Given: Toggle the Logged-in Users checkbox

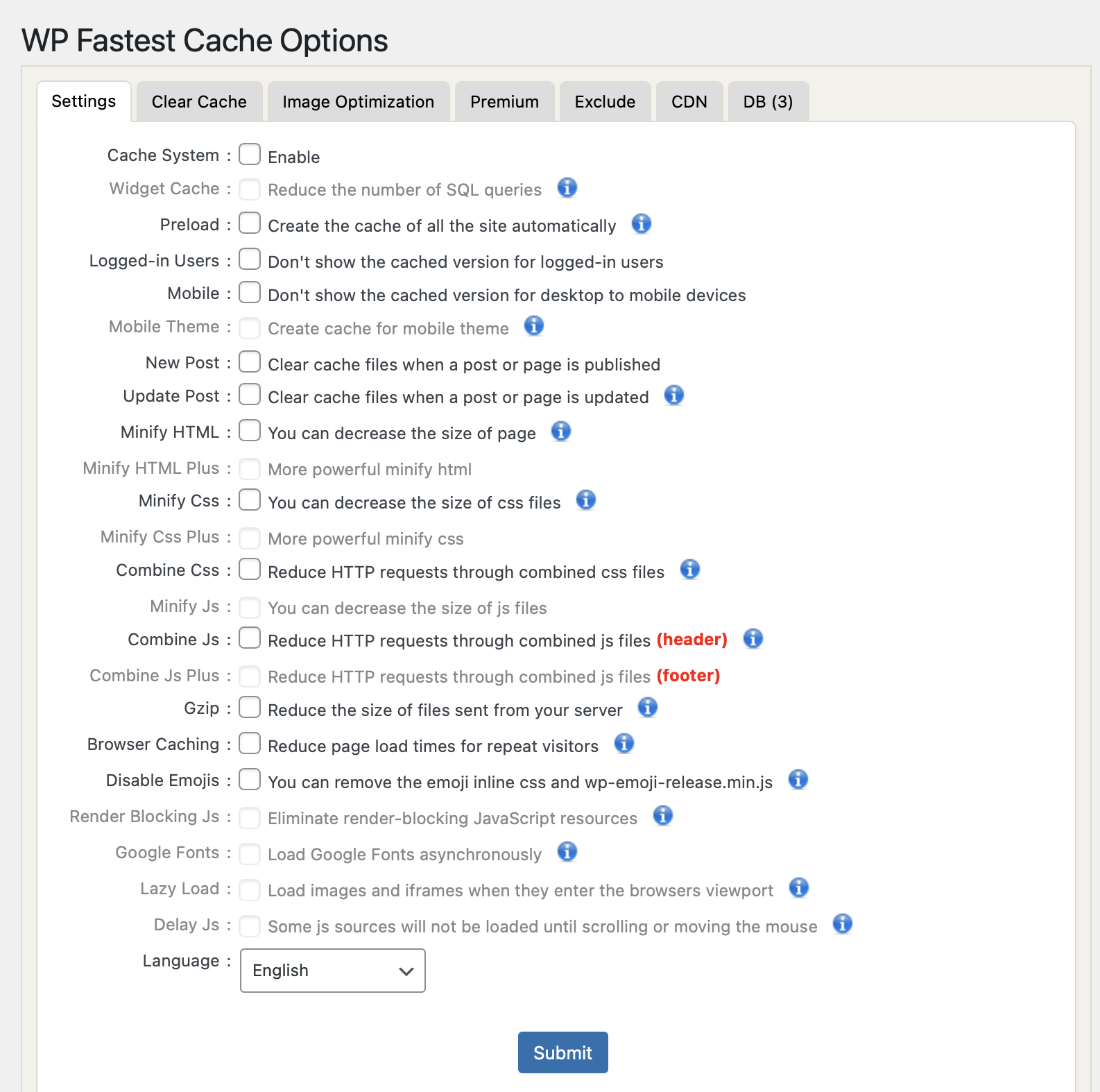Looking at the screenshot, I should click(x=250, y=259).
